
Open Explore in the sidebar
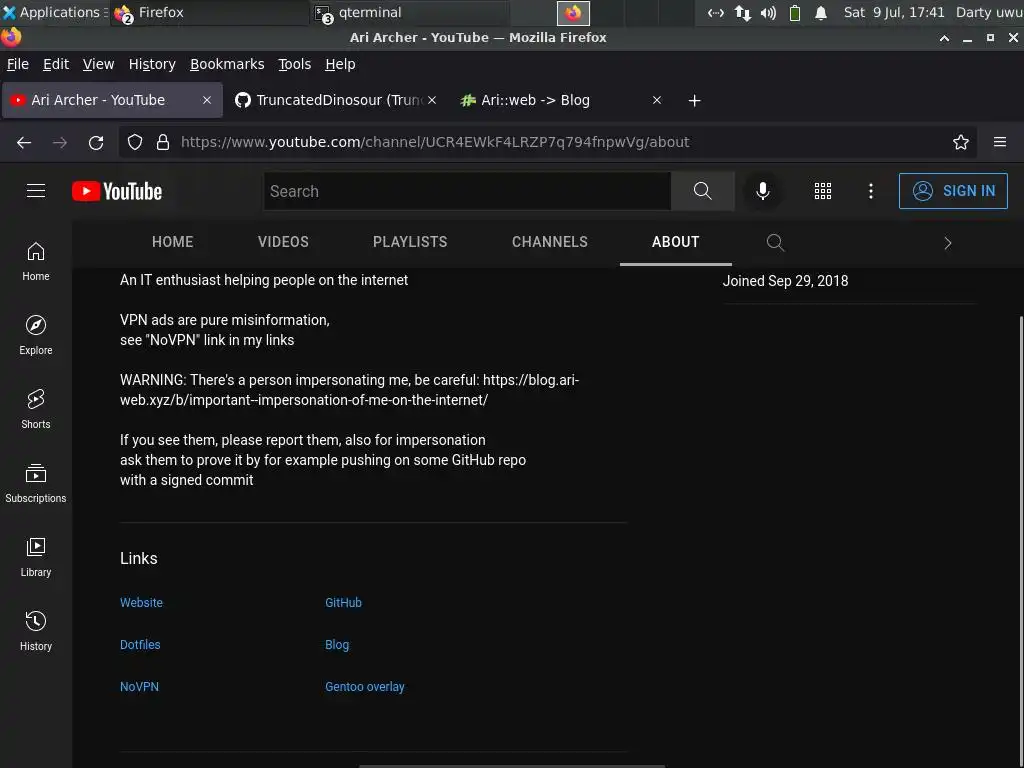click(36, 336)
